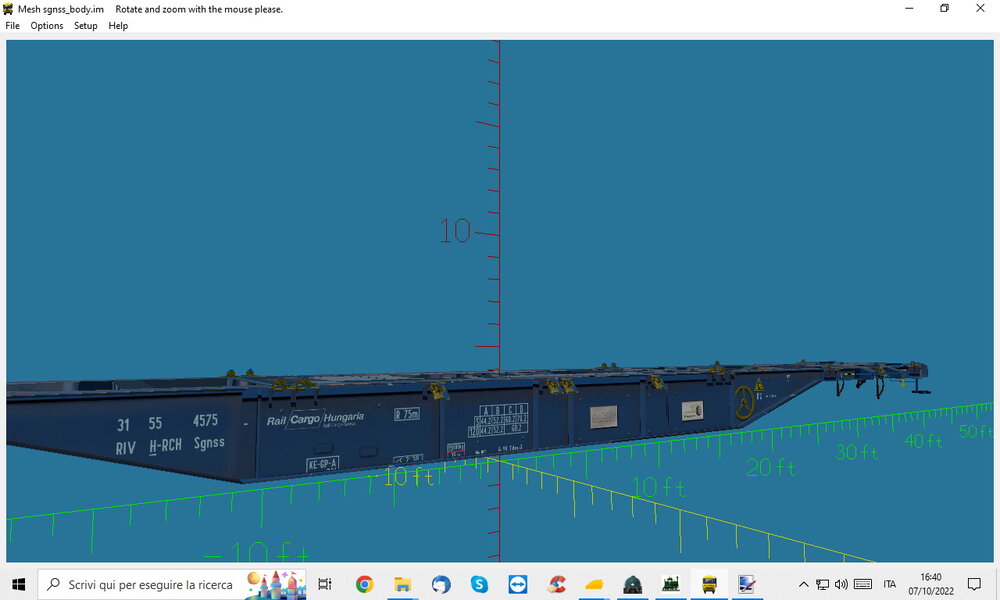
Task: Click the castle illustration in the search box
Action: coord(276,585)
